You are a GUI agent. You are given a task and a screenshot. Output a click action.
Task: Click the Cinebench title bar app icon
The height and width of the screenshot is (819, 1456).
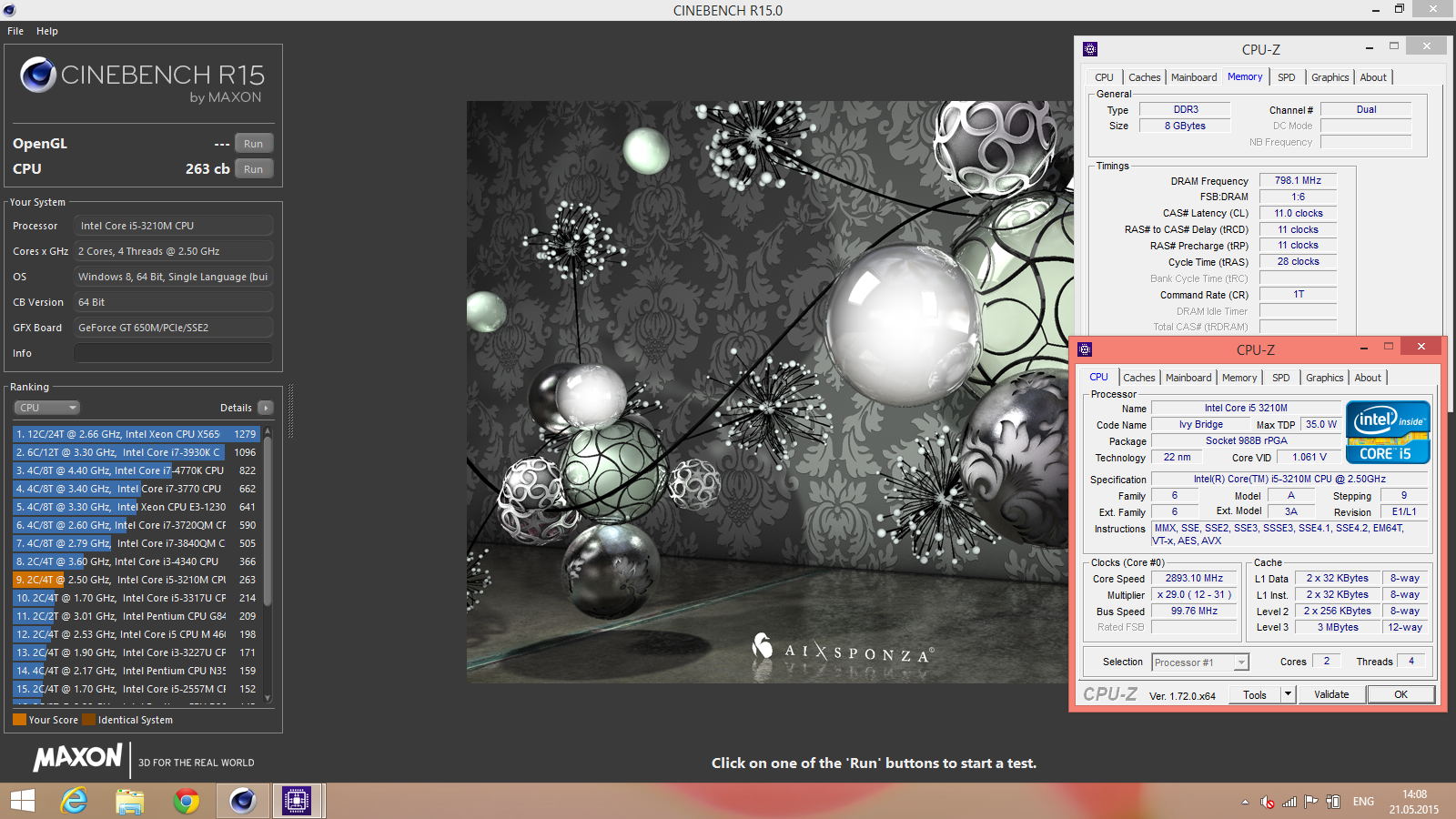click(x=9, y=10)
